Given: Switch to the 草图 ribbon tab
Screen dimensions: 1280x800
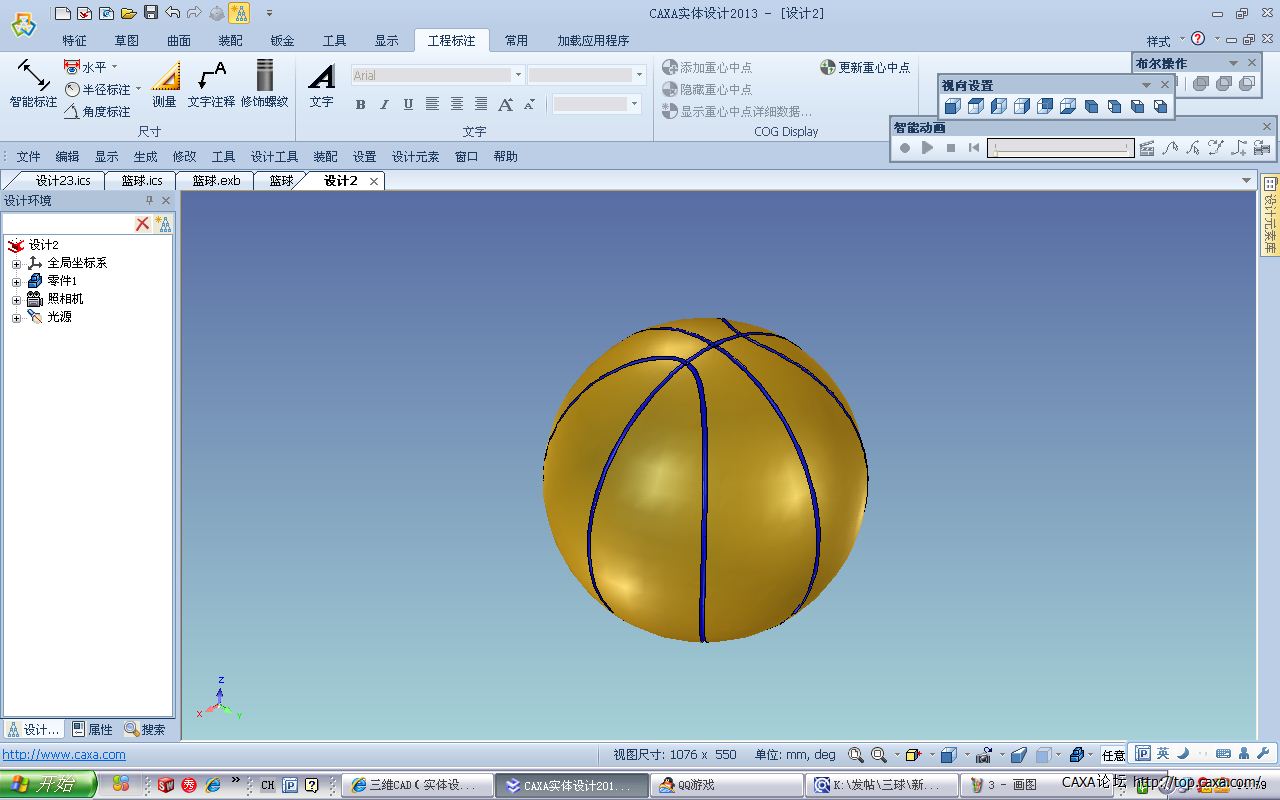Looking at the screenshot, I should (x=127, y=41).
